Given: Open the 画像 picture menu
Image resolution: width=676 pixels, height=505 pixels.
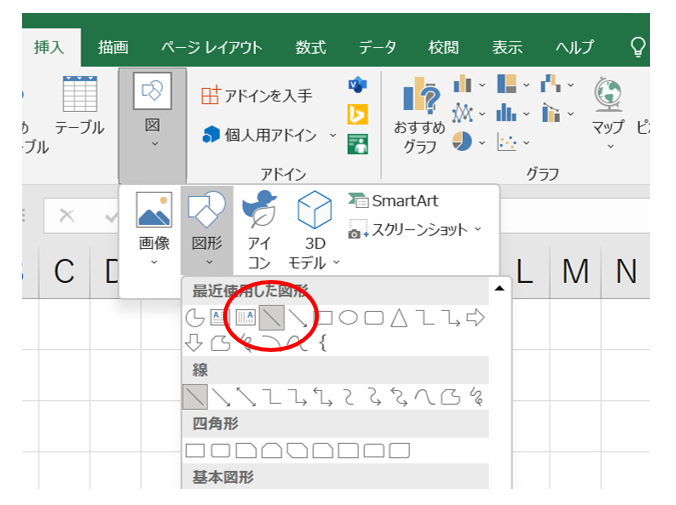Looking at the screenshot, I should coord(154,229).
